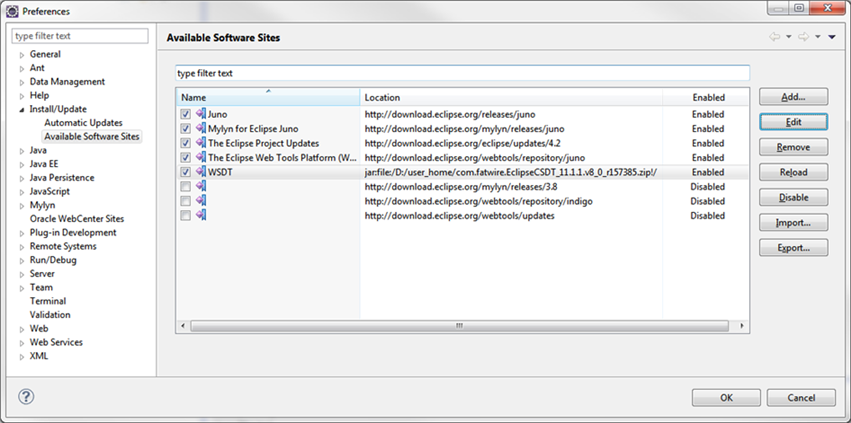Sort sites by Name column header

pos(268,97)
